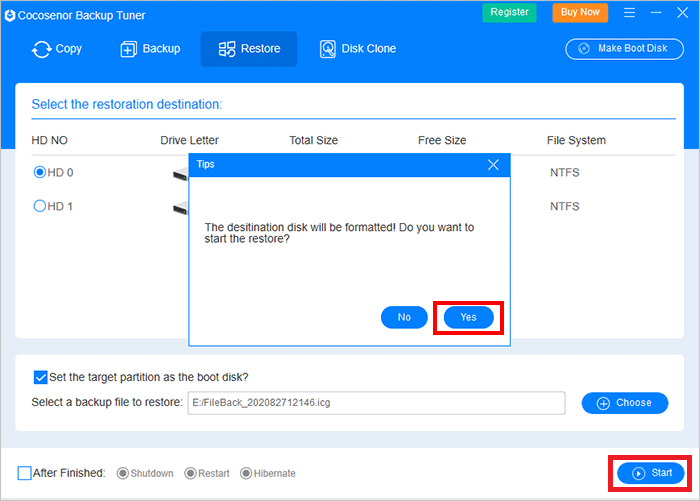Click the Drive Letter column header
Viewport: 700px width, 501px height.
point(189,140)
